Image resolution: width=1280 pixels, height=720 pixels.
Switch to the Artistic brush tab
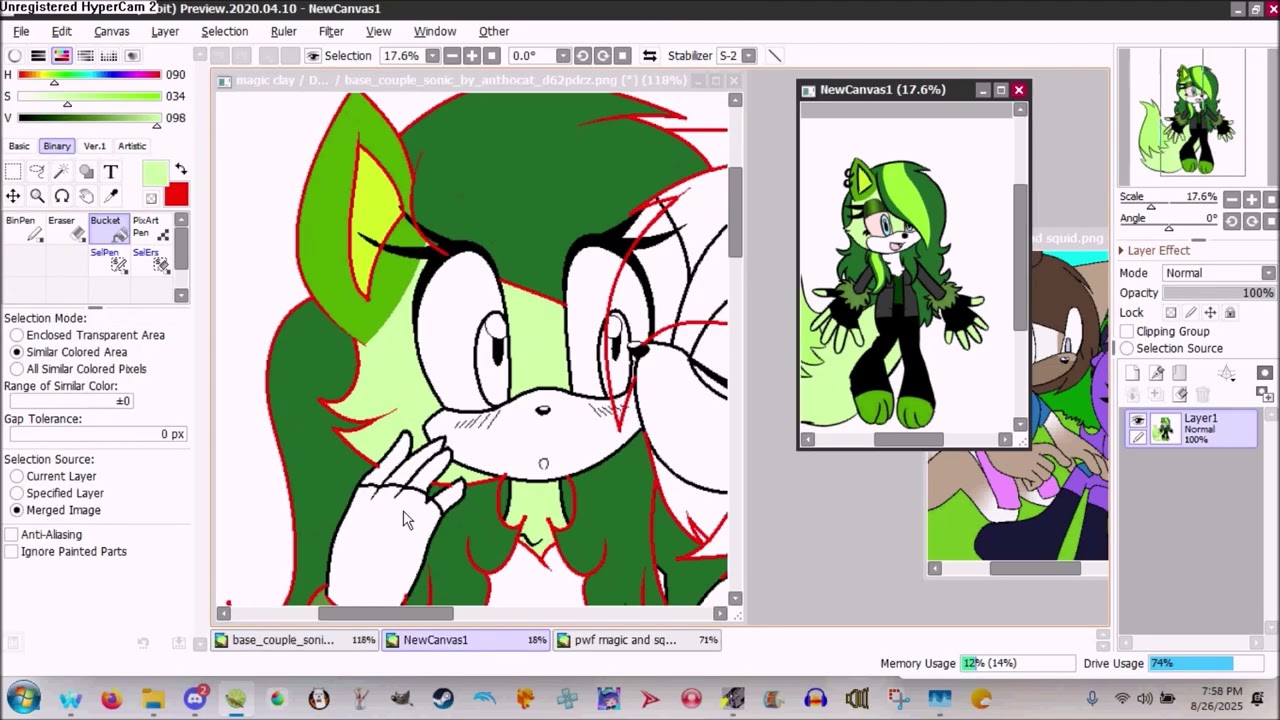pyautogui.click(x=132, y=146)
